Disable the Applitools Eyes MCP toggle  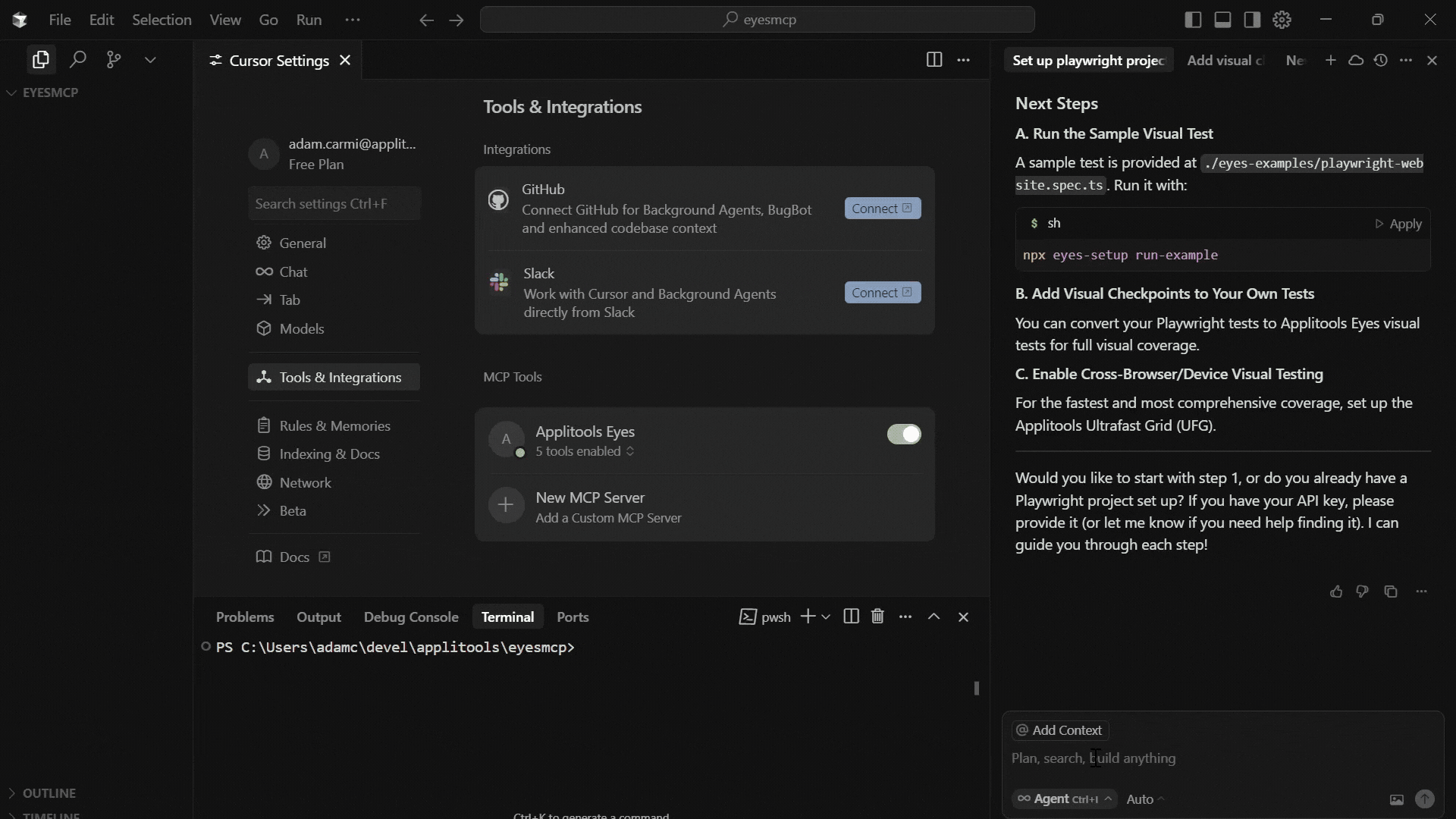tap(904, 434)
